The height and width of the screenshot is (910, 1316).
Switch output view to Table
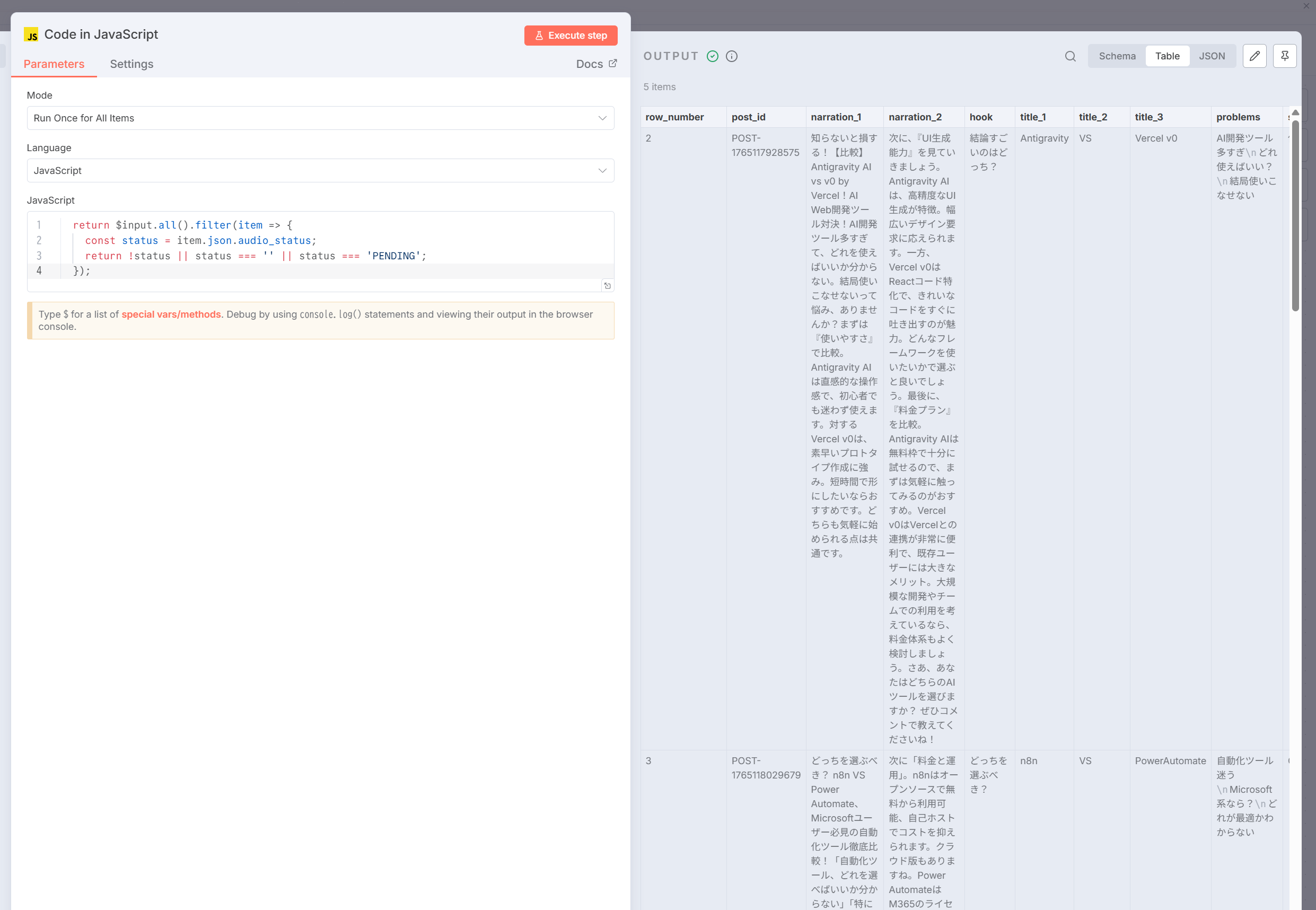1166,56
